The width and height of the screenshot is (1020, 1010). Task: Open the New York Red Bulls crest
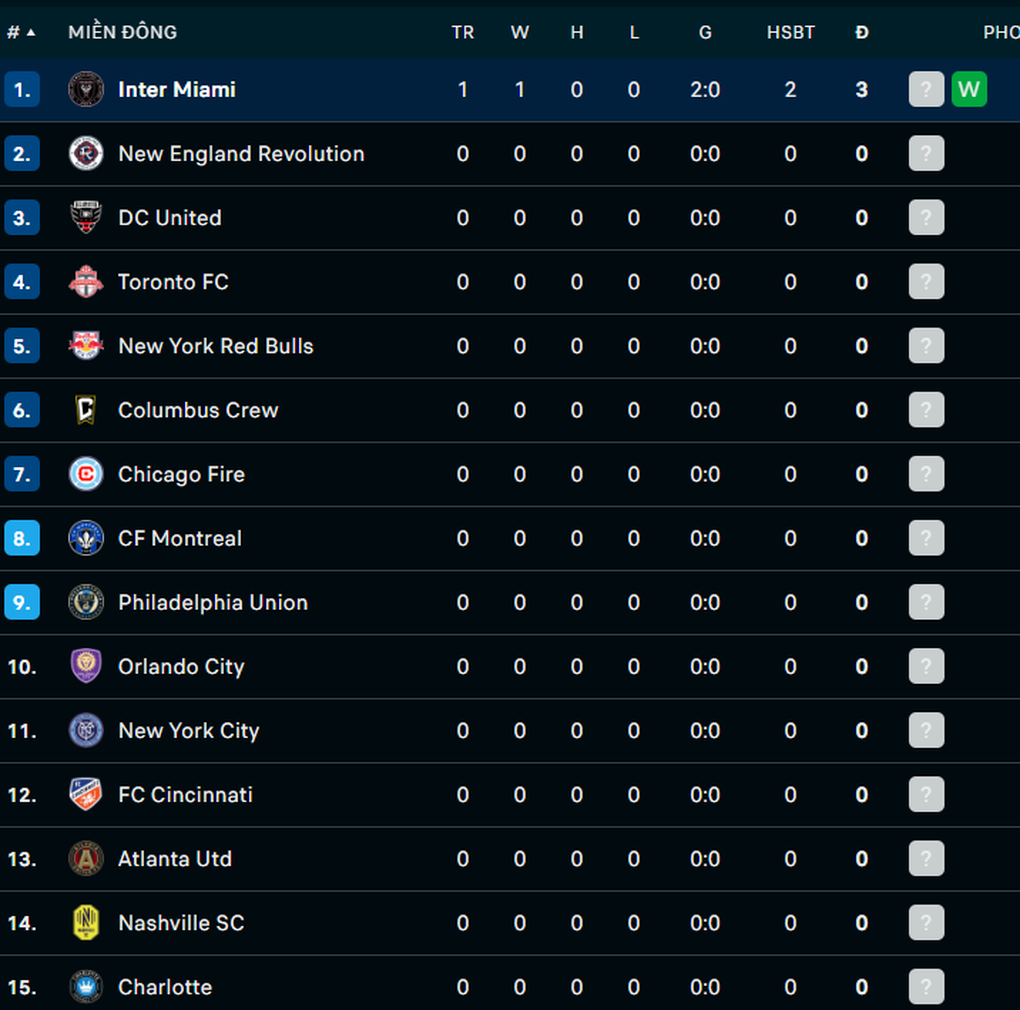[86, 345]
